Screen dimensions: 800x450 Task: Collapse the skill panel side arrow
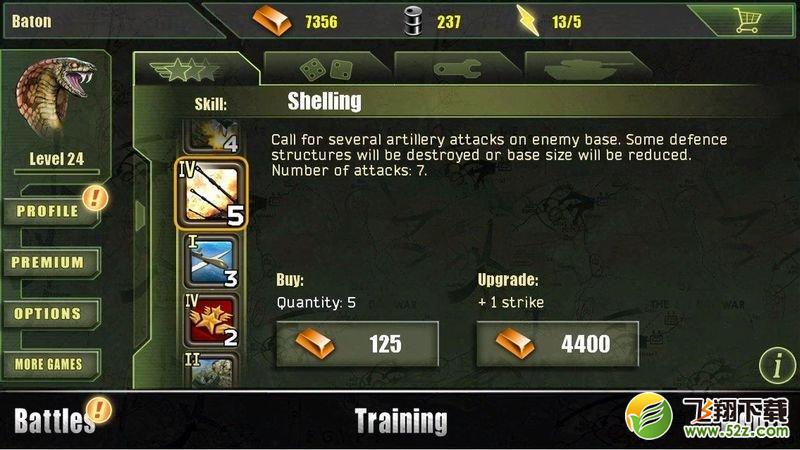pyautogui.click(x=140, y=215)
